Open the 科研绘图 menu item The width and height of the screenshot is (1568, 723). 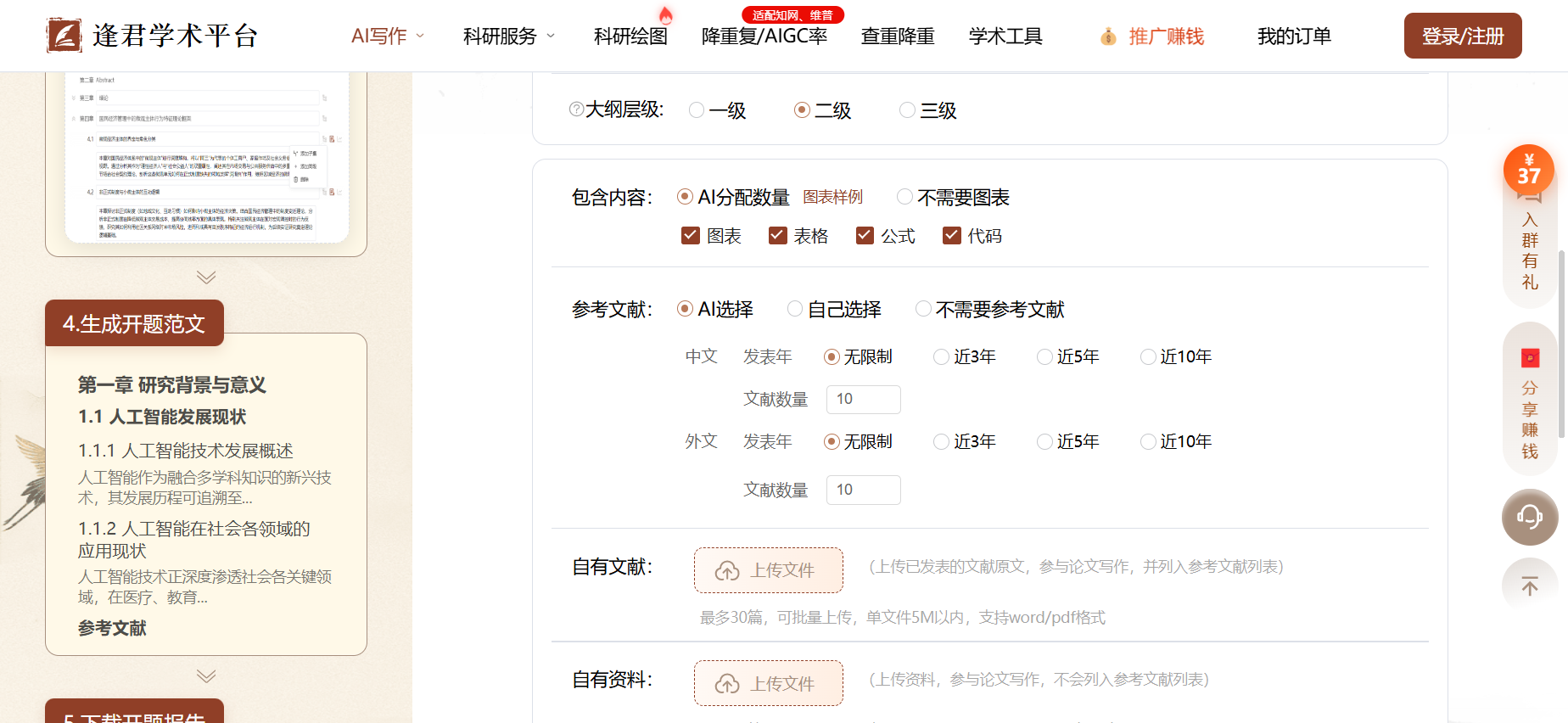pos(630,36)
